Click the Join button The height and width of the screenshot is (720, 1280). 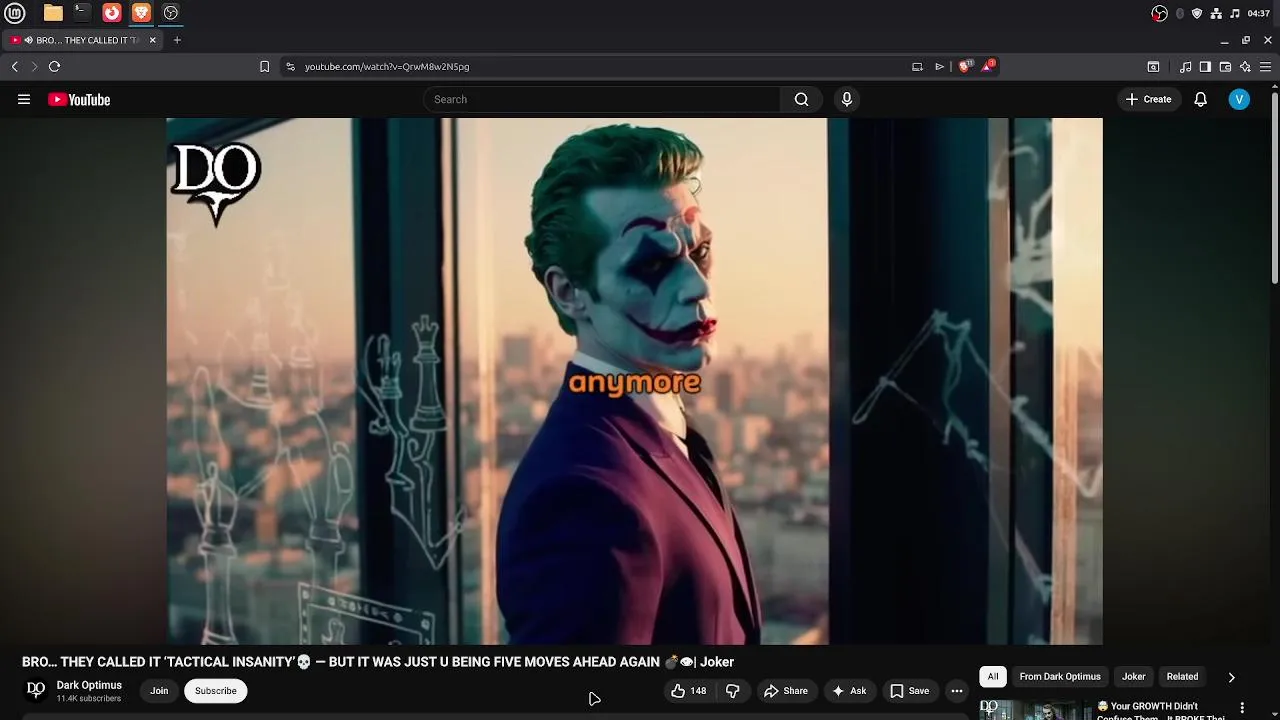(159, 691)
